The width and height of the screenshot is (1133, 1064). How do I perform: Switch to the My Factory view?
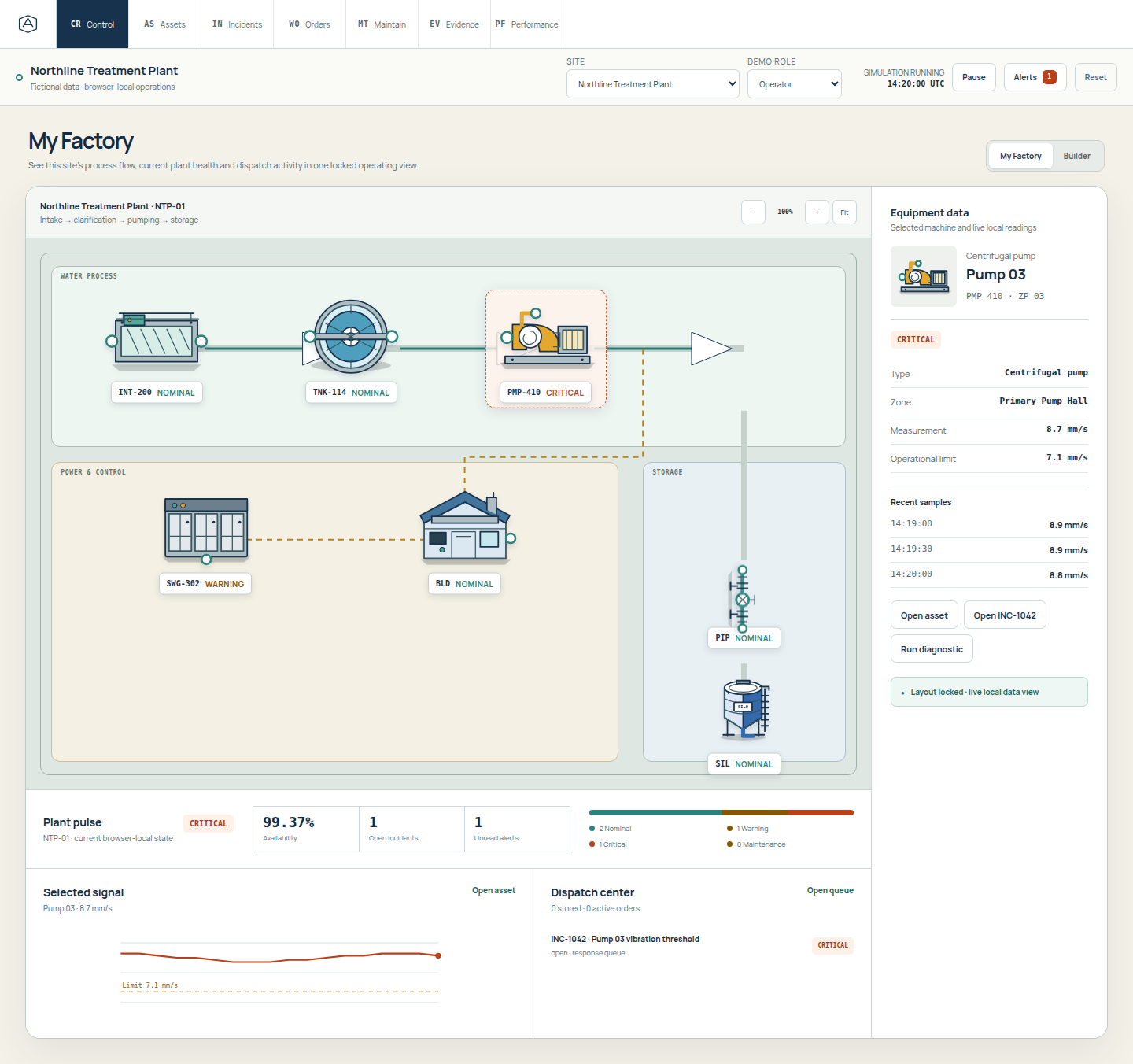pyautogui.click(x=1020, y=156)
